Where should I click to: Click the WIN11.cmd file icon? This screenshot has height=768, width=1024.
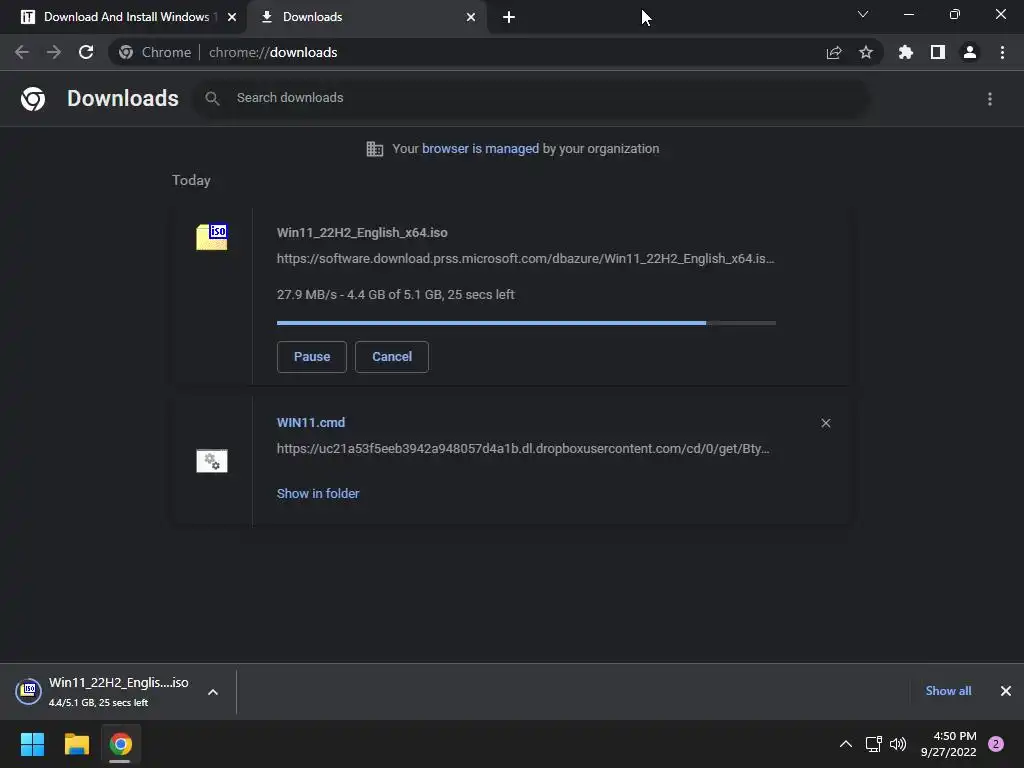(x=212, y=460)
